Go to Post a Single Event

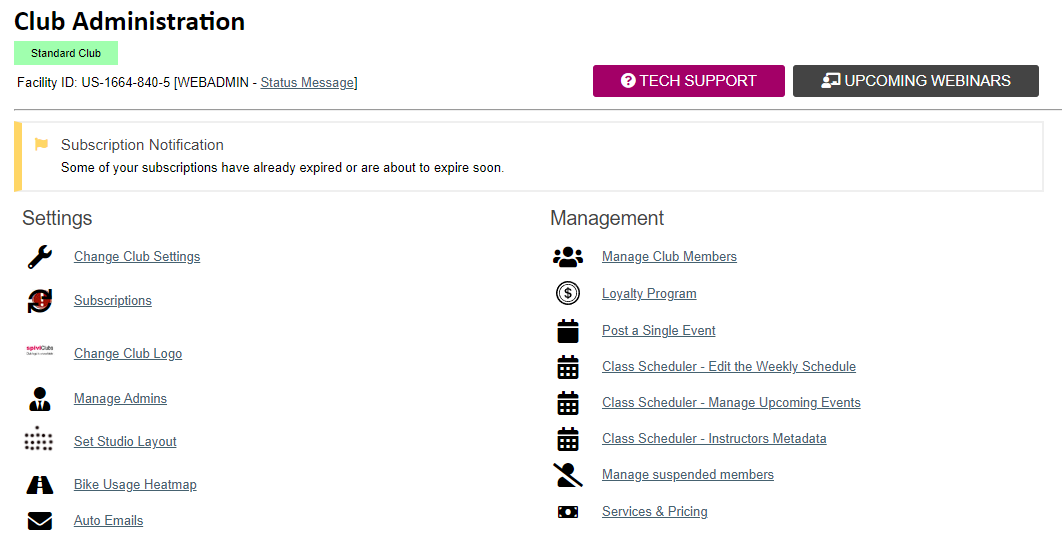point(658,331)
